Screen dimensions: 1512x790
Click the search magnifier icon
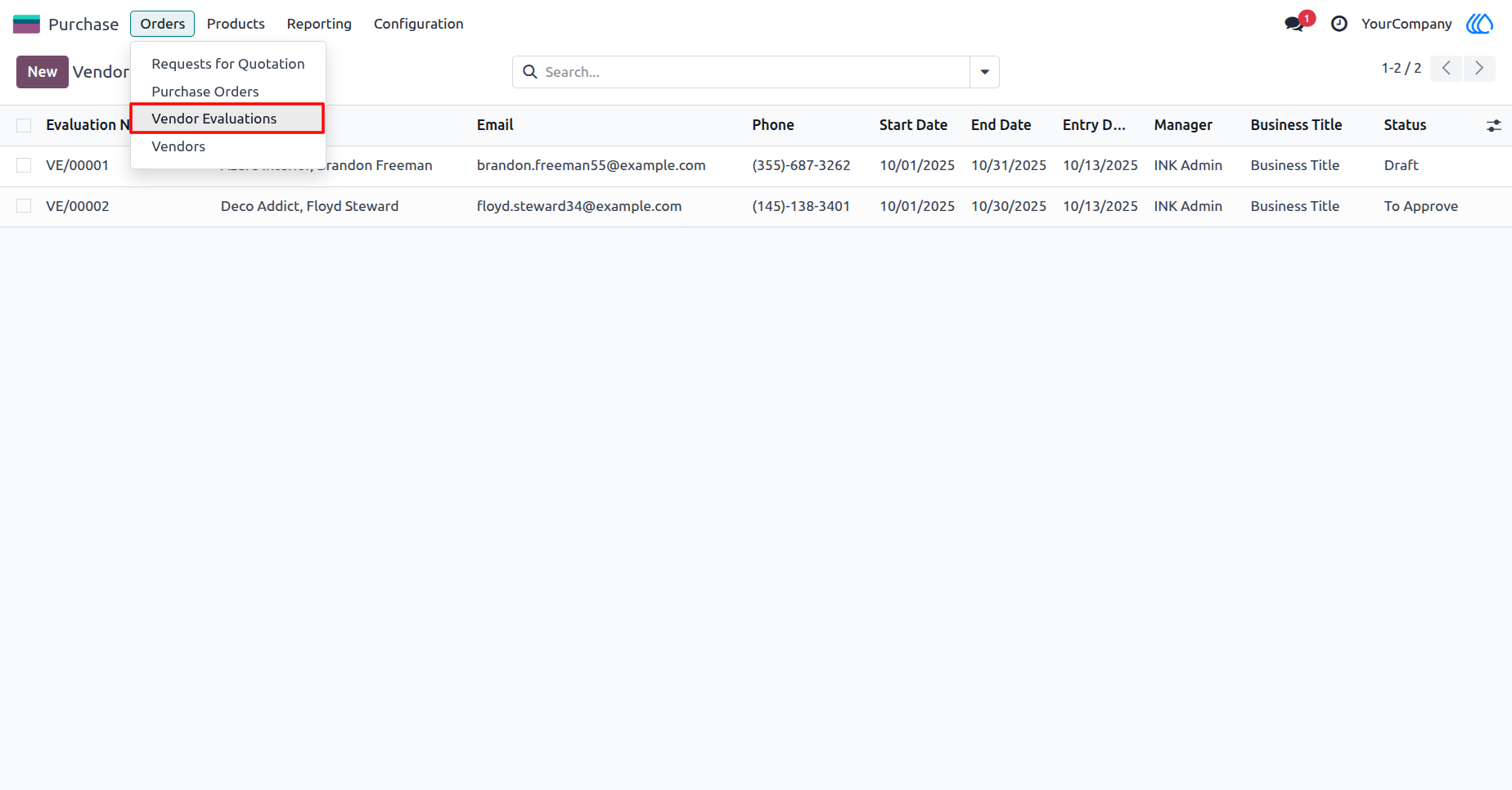point(530,72)
